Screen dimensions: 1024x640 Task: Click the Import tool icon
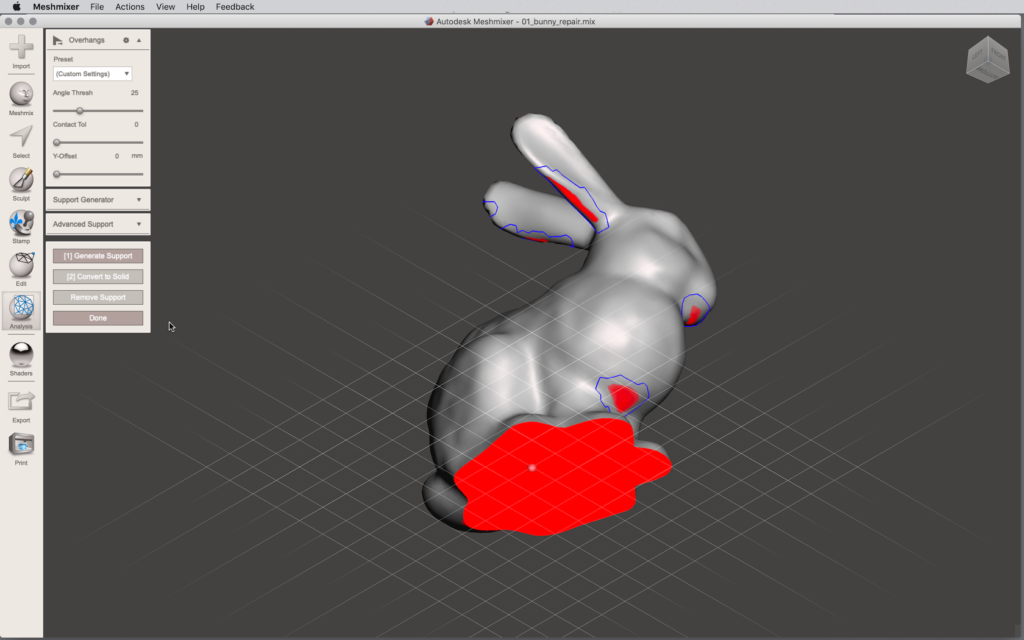pos(21,47)
